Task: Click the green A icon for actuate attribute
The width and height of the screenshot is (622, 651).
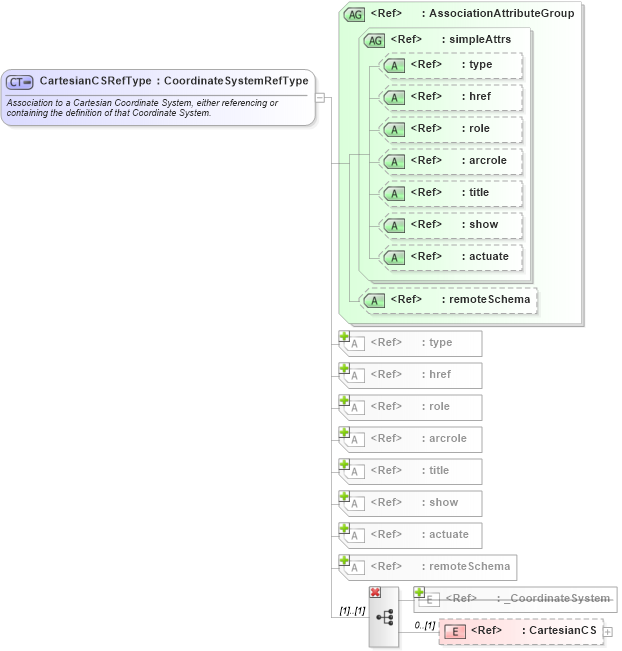Action: (x=394, y=257)
